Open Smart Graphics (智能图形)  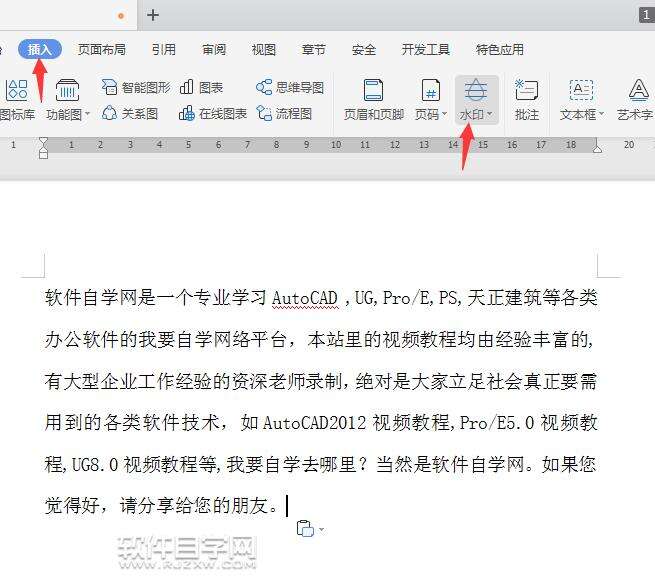point(136,87)
